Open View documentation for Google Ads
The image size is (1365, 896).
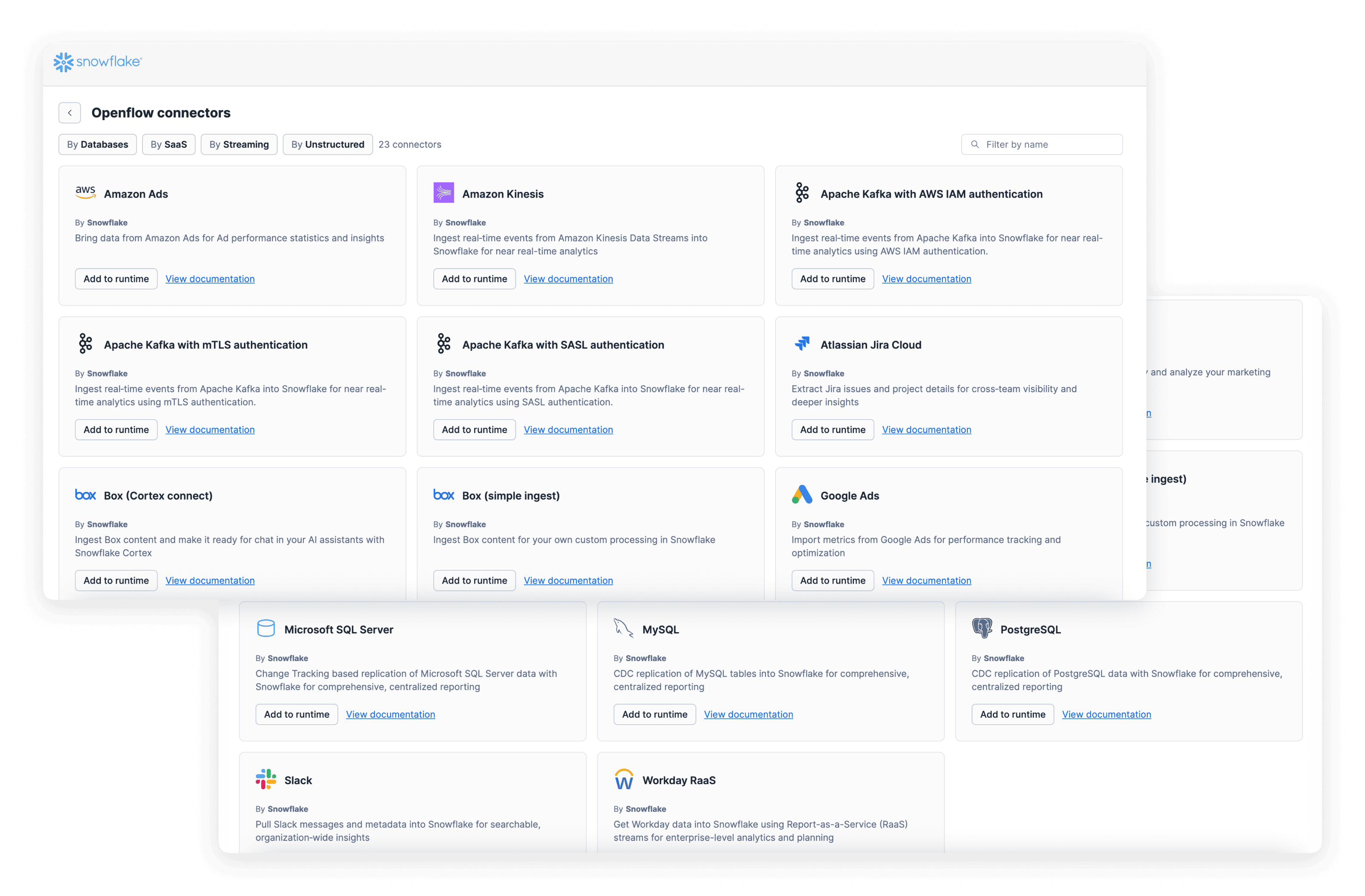(x=926, y=580)
